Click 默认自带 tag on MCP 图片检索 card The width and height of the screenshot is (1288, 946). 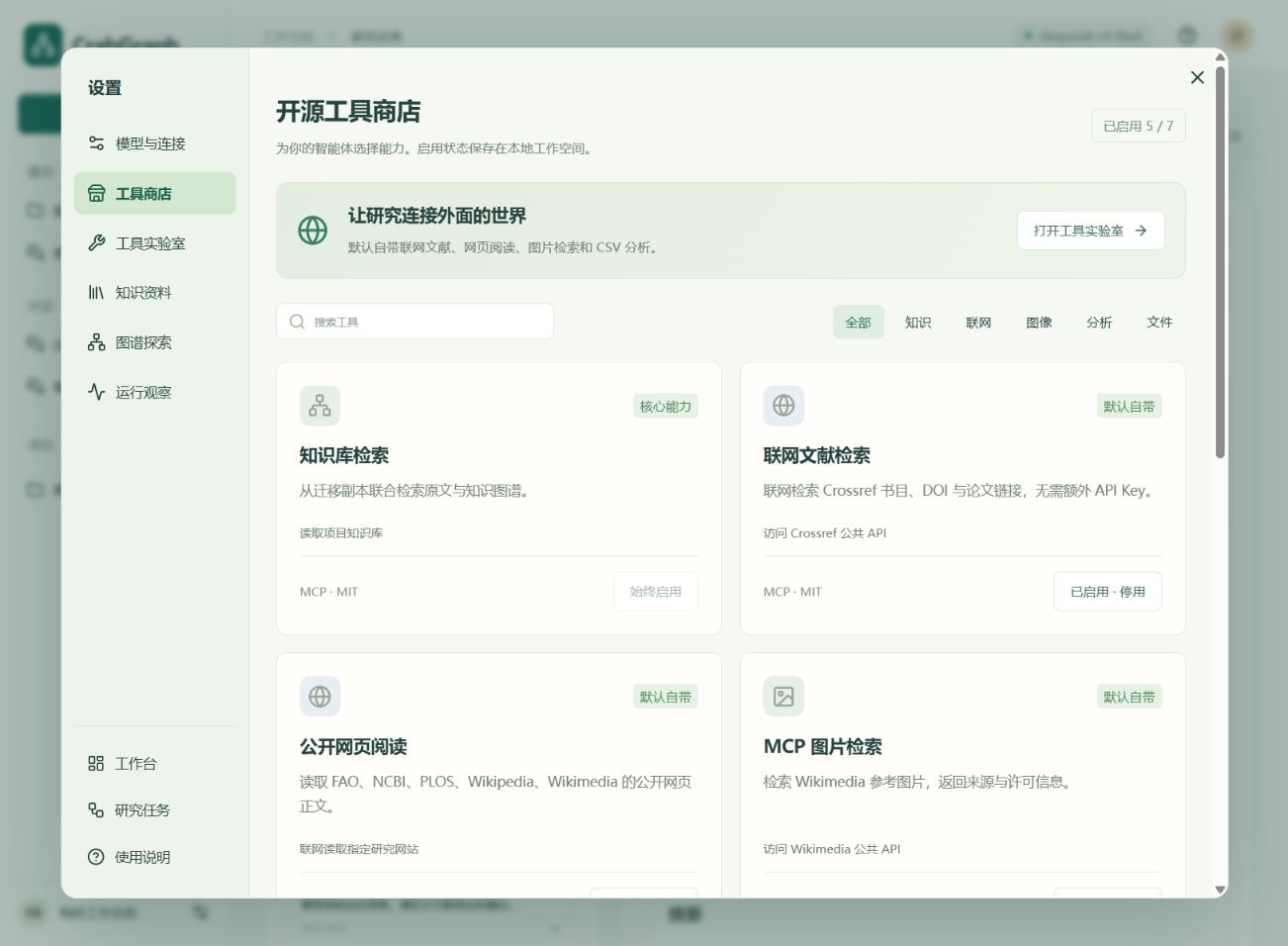click(x=1130, y=697)
